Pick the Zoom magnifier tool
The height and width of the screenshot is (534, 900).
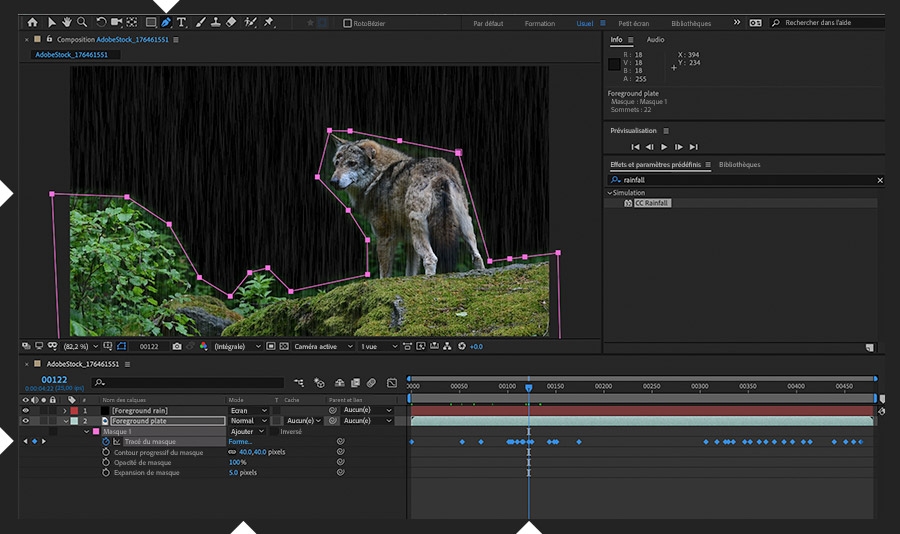point(82,22)
